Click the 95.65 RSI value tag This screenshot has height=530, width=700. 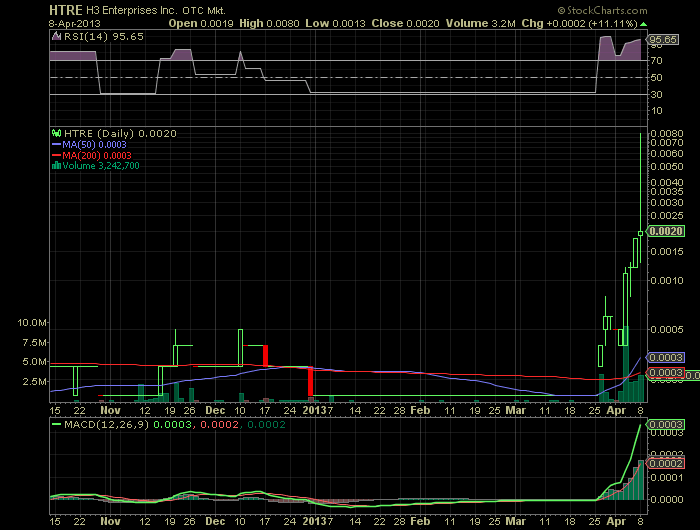click(x=663, y=40)
